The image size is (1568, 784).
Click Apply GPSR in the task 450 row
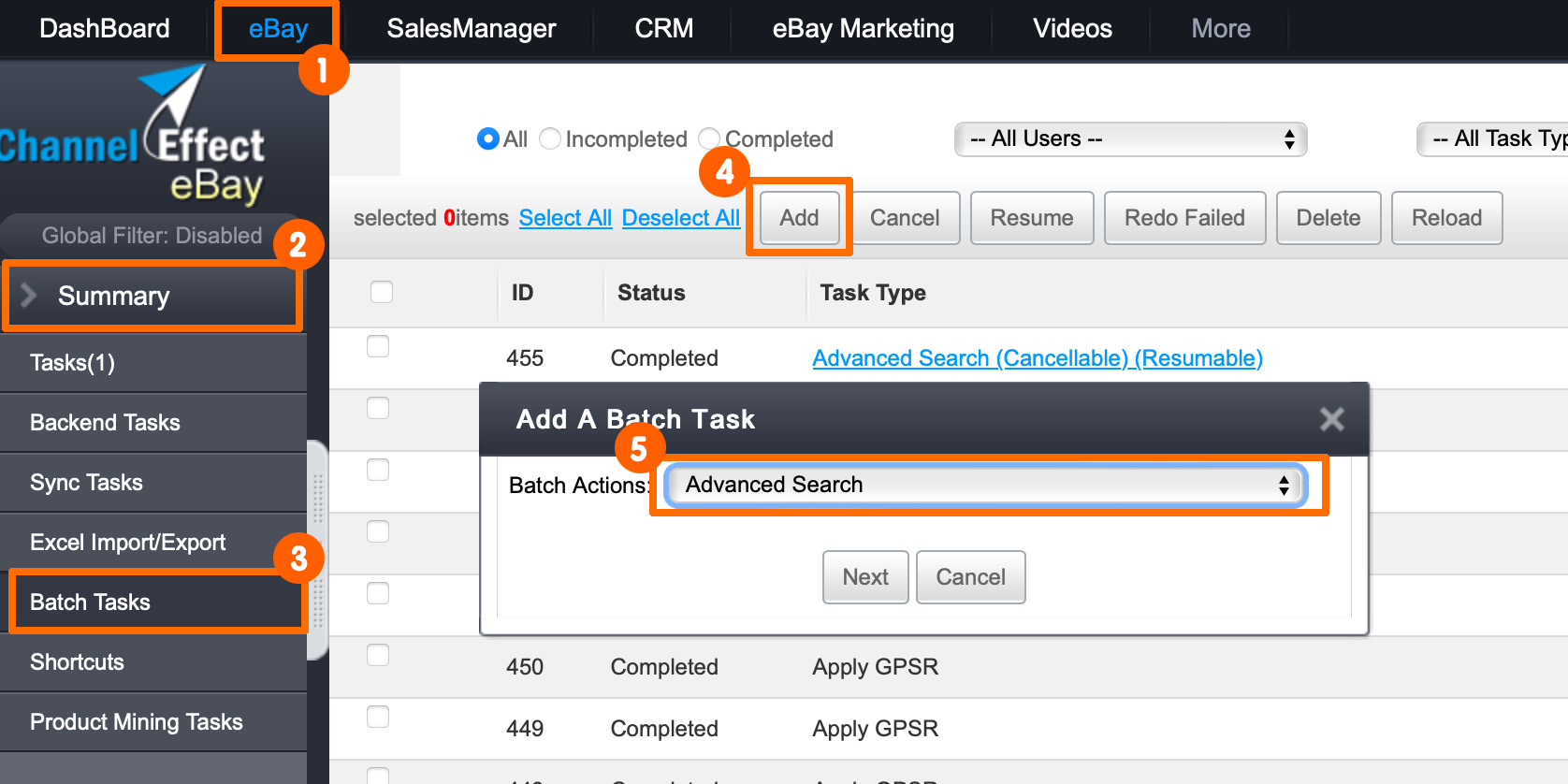[x=875, y=667]
